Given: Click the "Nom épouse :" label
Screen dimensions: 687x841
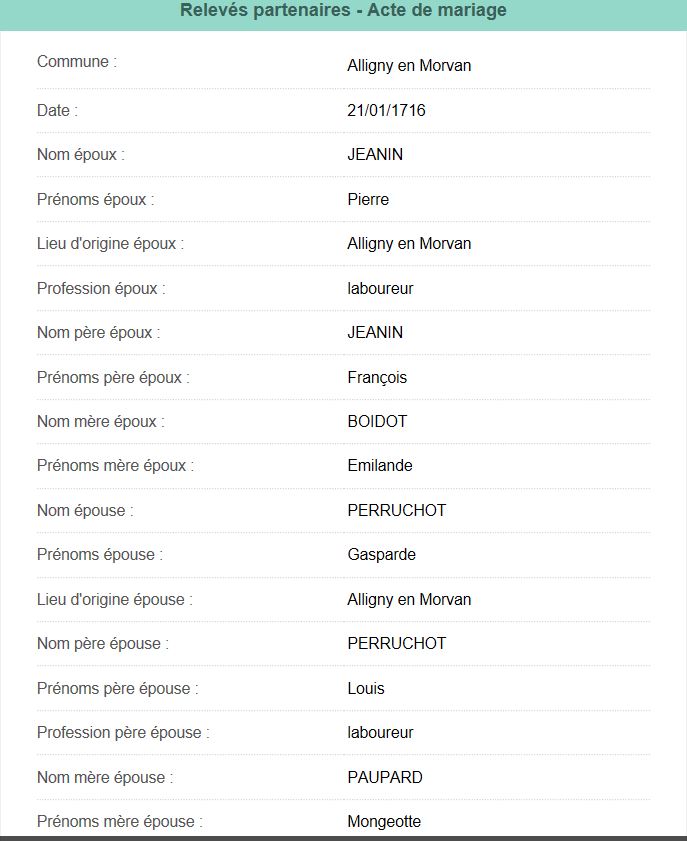Looking at the screenshot, I should point(85,511).
